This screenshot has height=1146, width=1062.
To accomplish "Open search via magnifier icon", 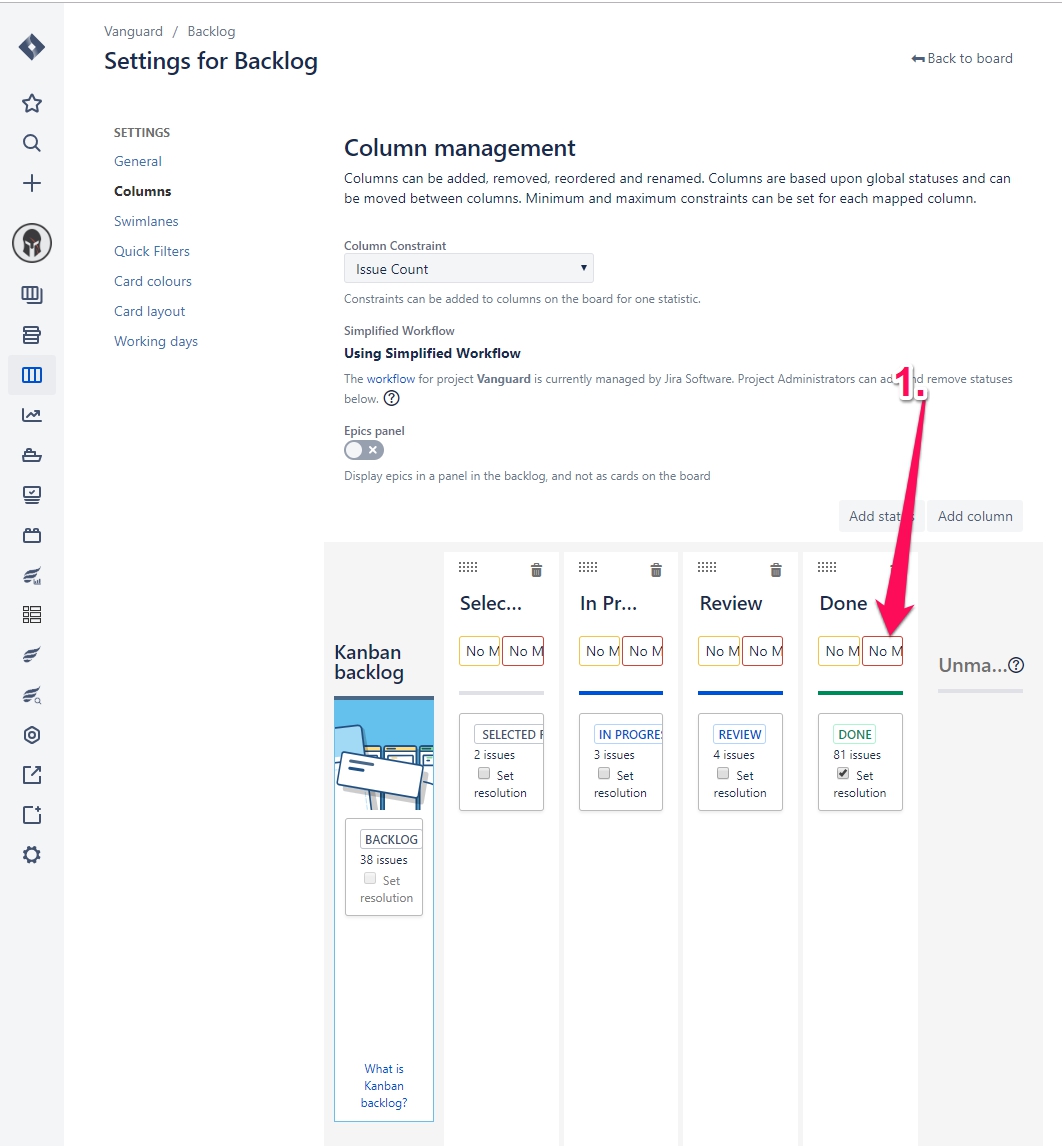I will coord(31,143).
